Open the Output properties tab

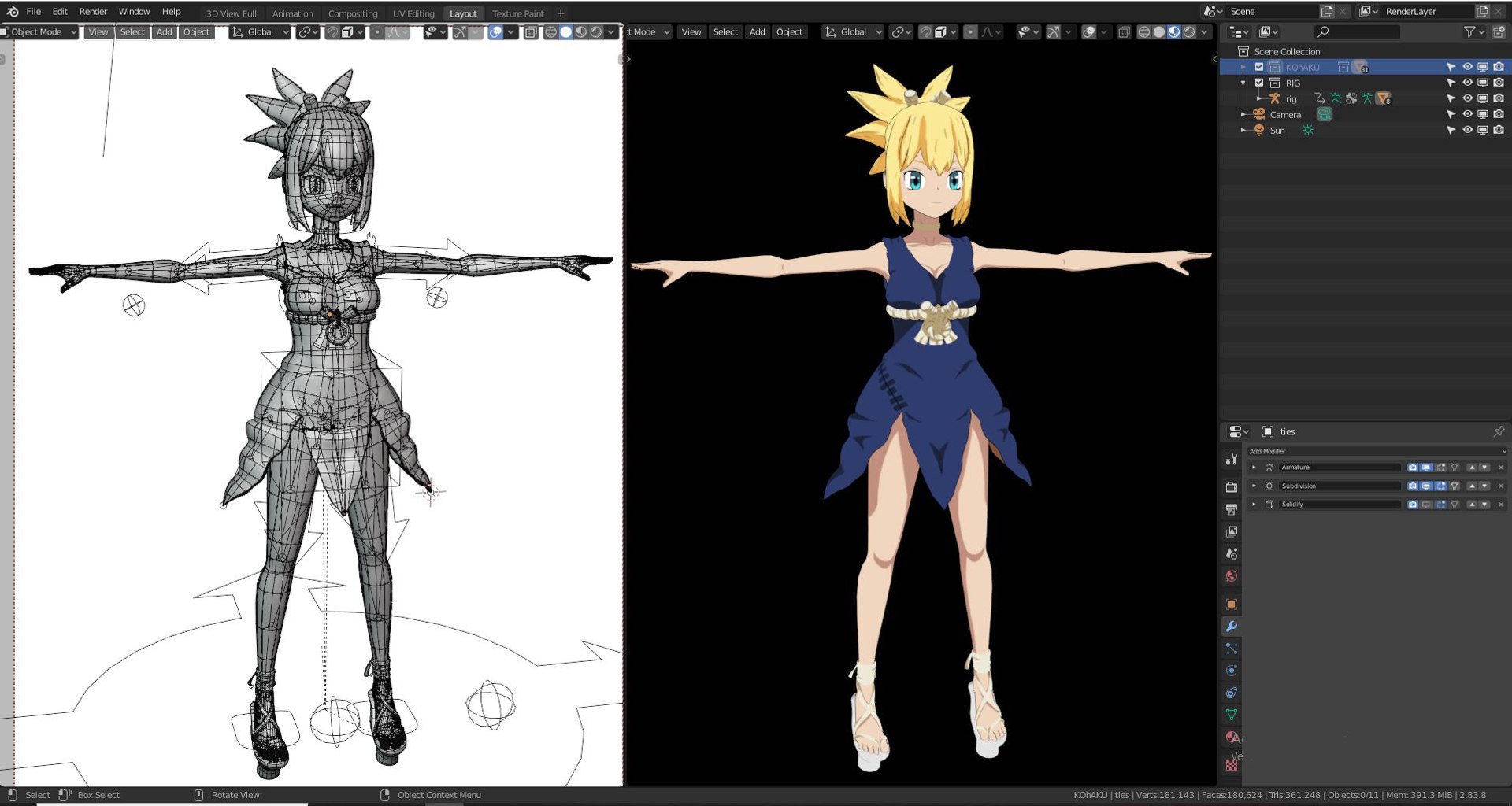click(1232, 509)
